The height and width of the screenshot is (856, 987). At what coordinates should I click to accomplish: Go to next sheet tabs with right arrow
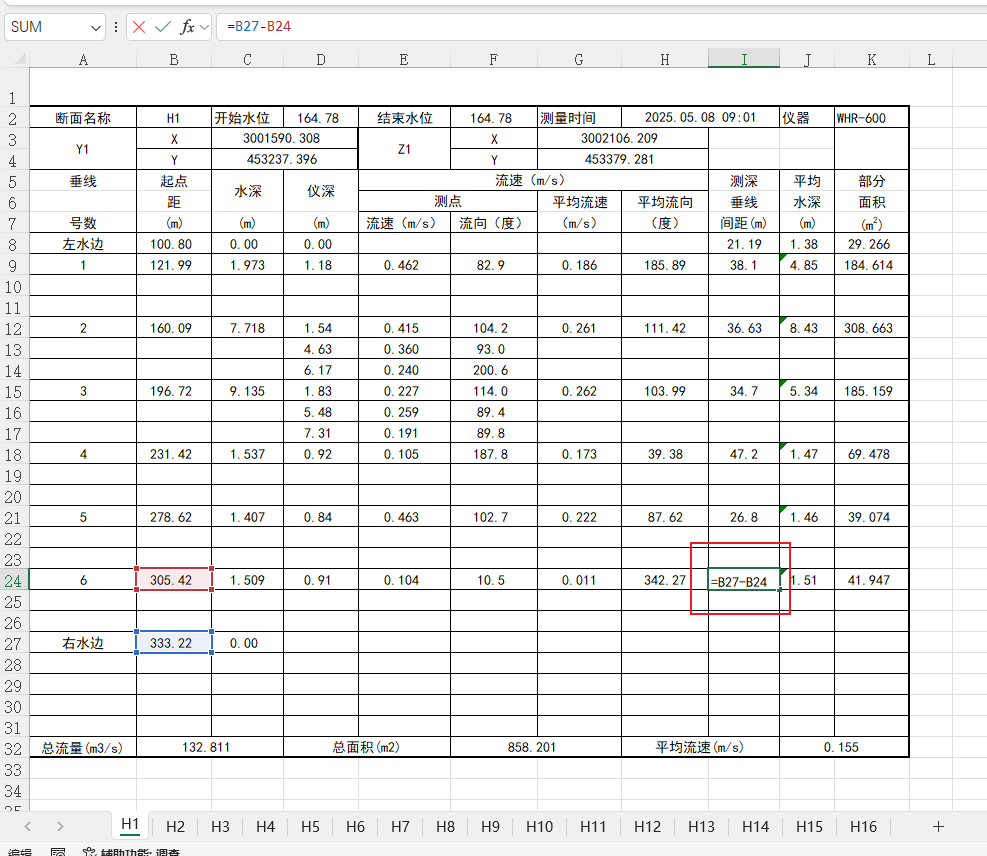click(x=60, y=826)
